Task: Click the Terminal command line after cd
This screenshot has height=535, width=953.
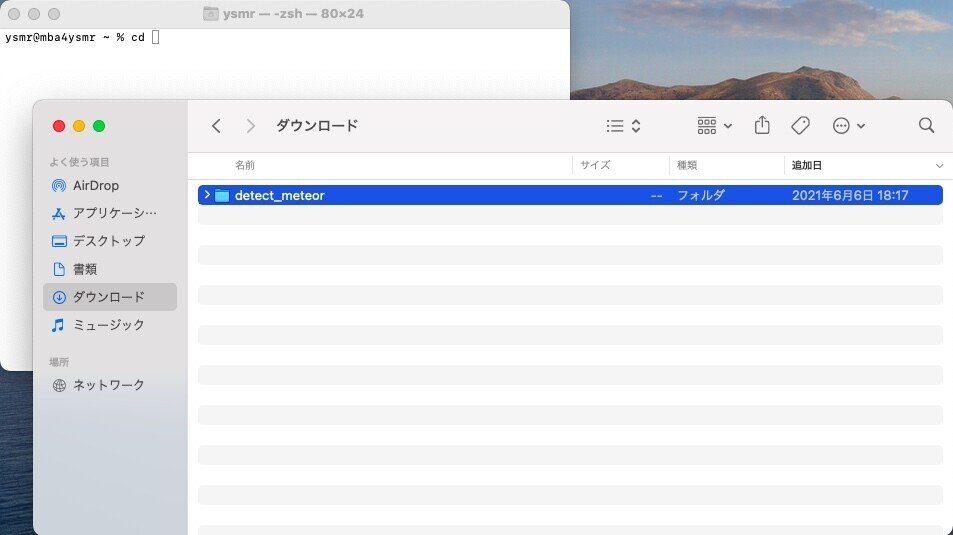Action: (156, 37)
